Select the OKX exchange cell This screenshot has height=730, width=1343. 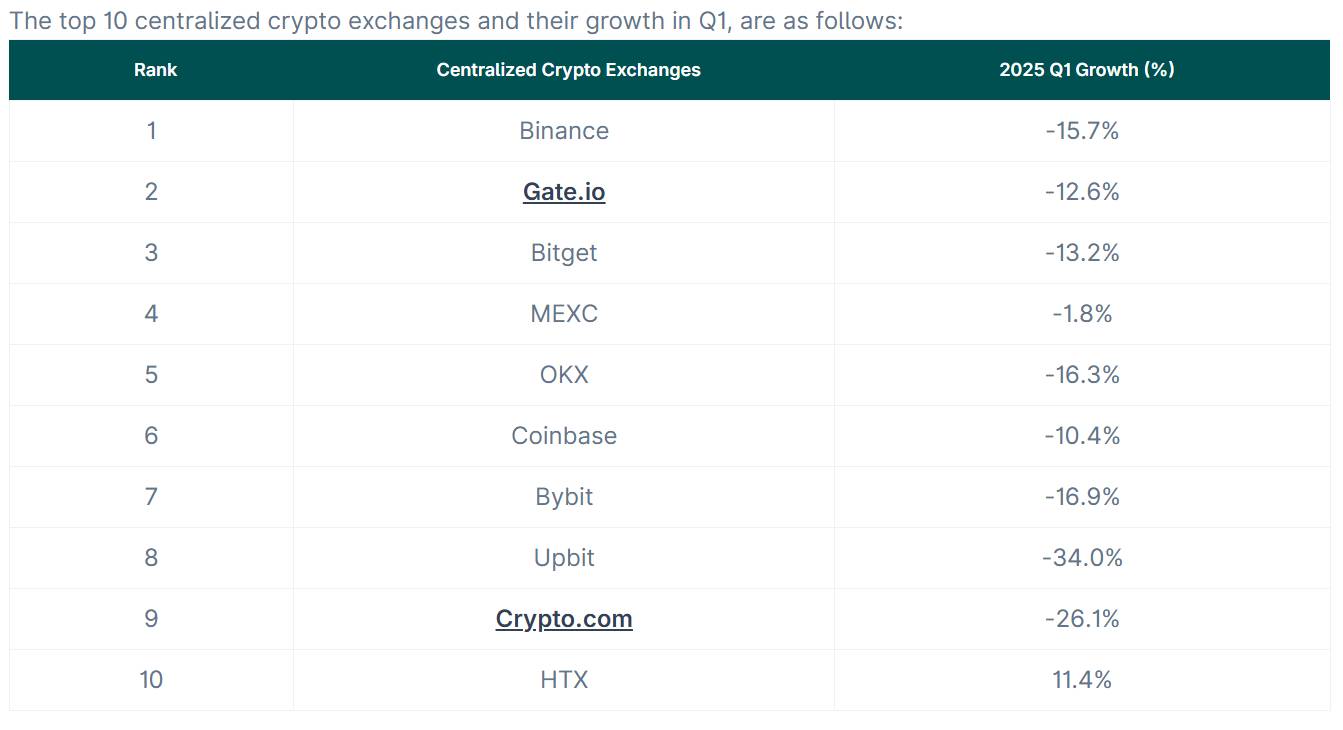[564, 375]
